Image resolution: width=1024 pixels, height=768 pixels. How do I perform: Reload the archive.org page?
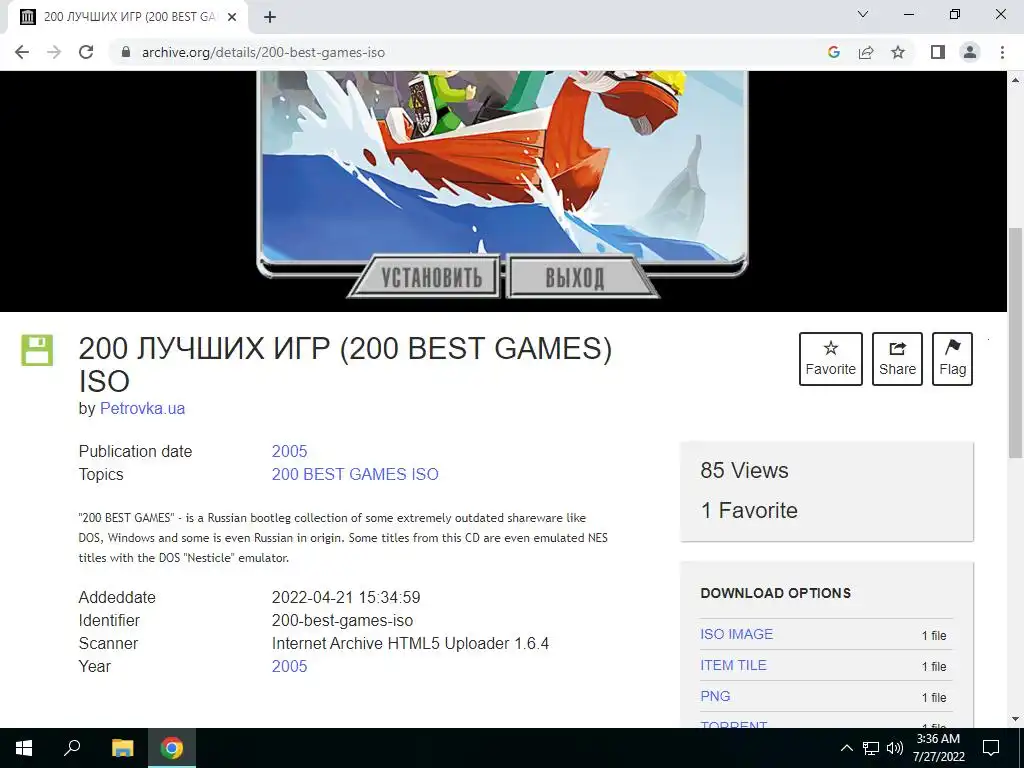point(86,52)
